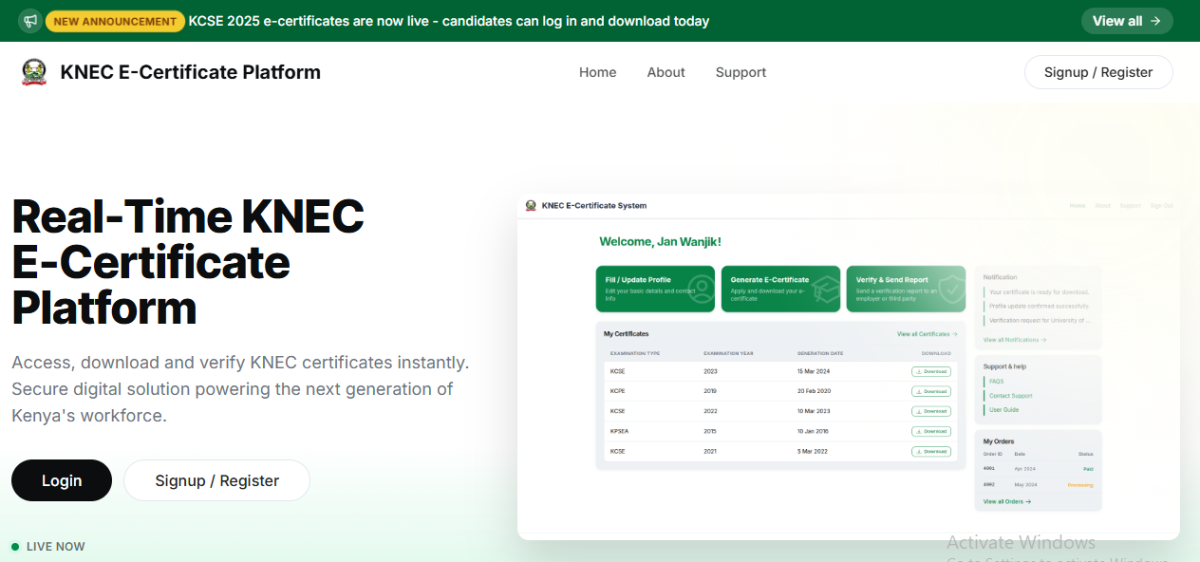
Task: Click the KCSE 2025 e-certificates announcement text
Action: [449, 21]
